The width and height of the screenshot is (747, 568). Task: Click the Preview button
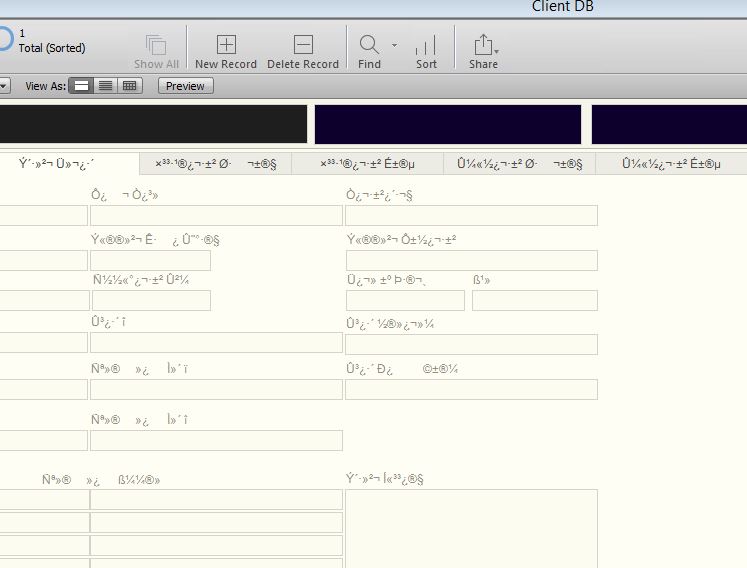(x=185, y=86)
